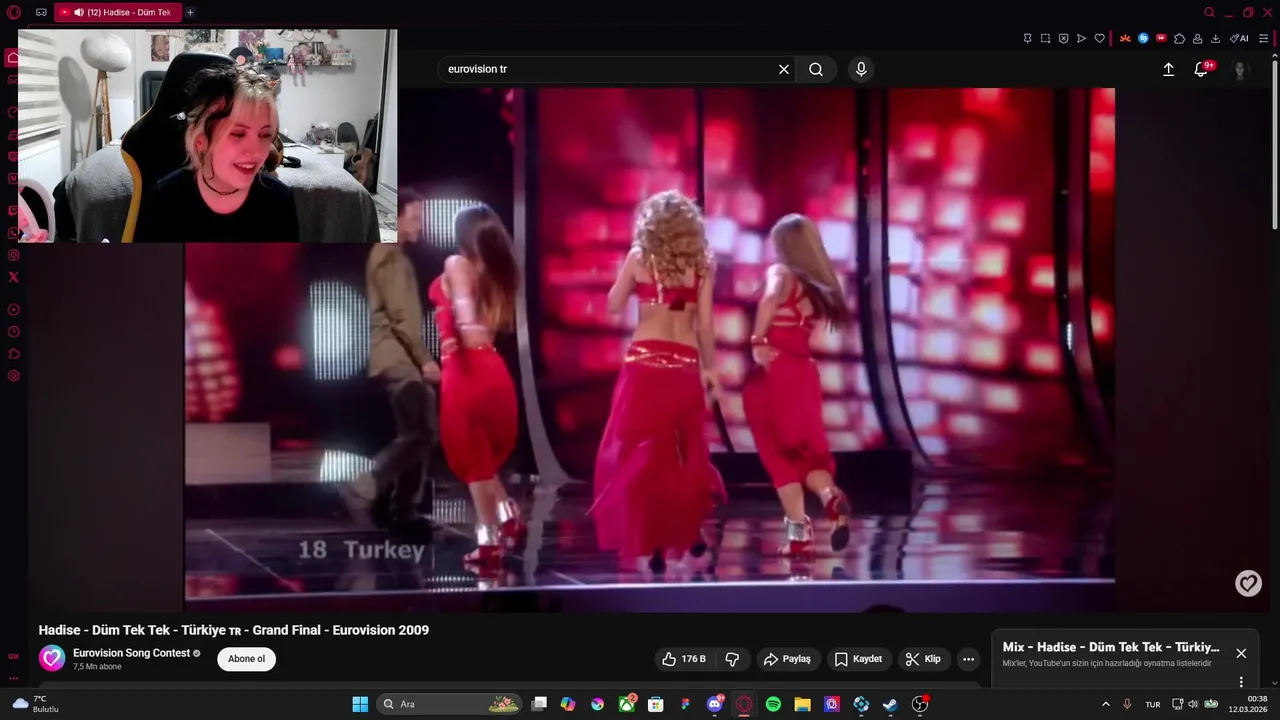Click the Opera sidebar home icon
Viewport: 1280px width, 720px height.
[13, 58]
